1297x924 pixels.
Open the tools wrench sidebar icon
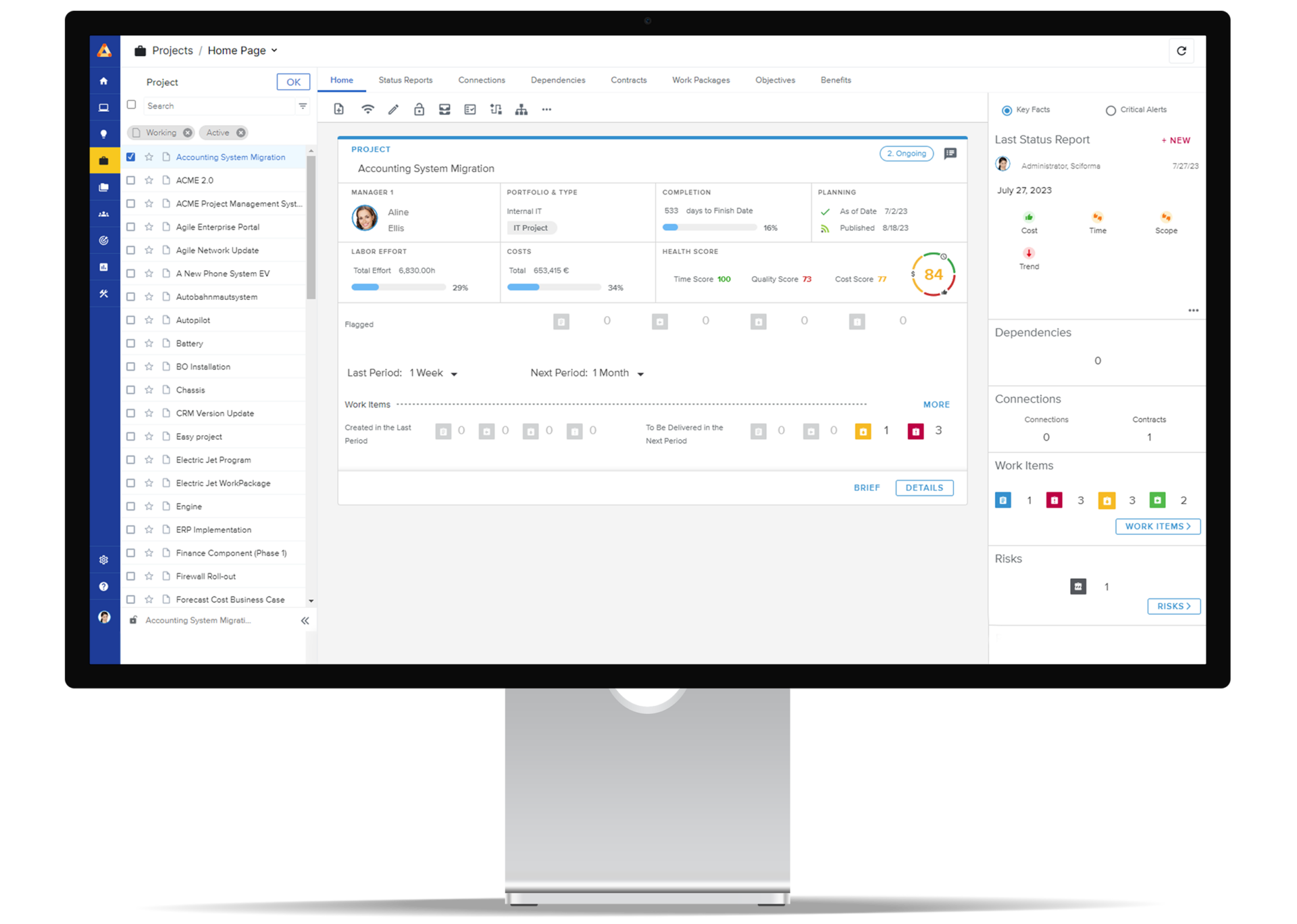coord(103,294)
